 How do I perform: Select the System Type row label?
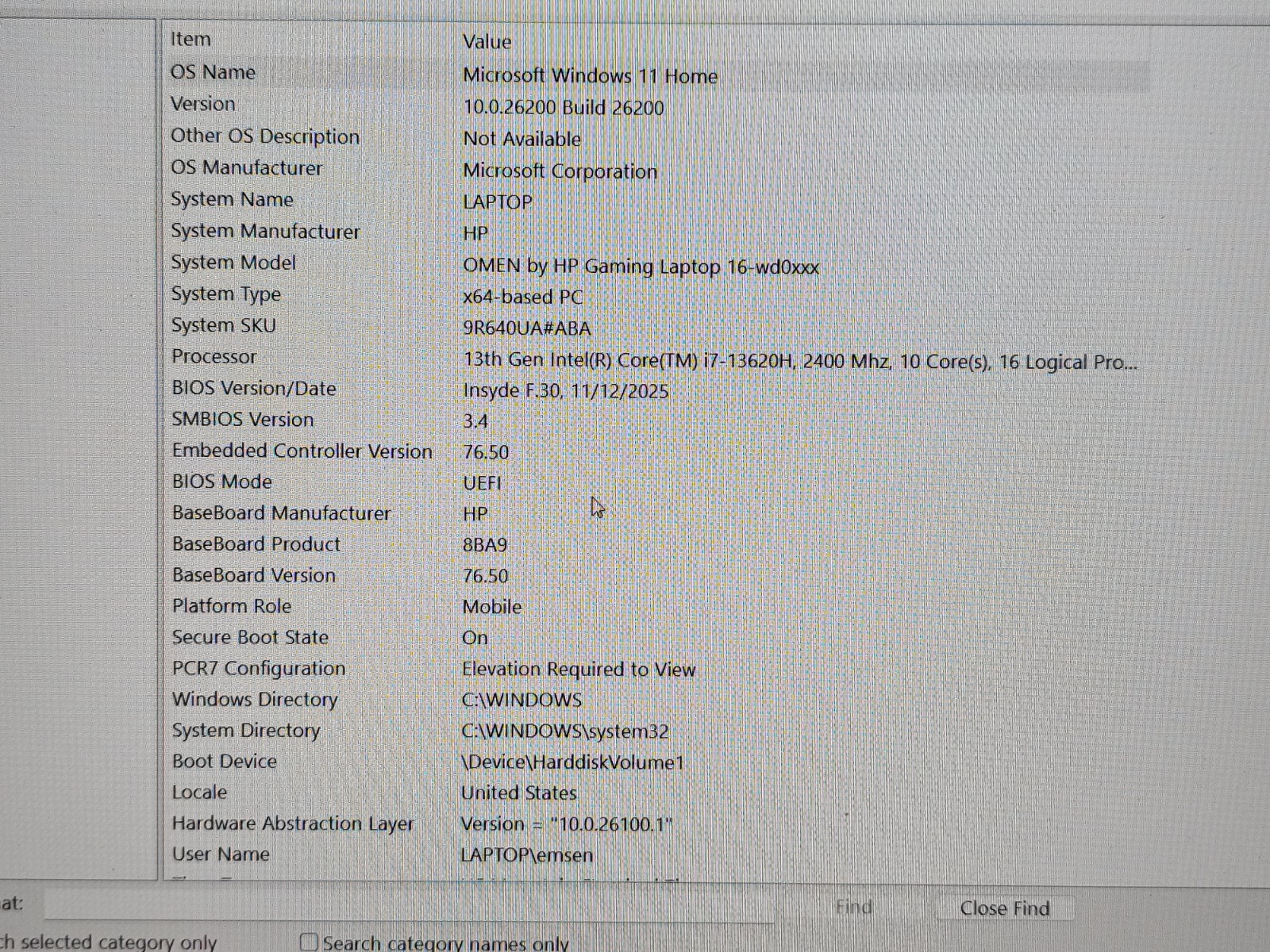coord(226,294)
